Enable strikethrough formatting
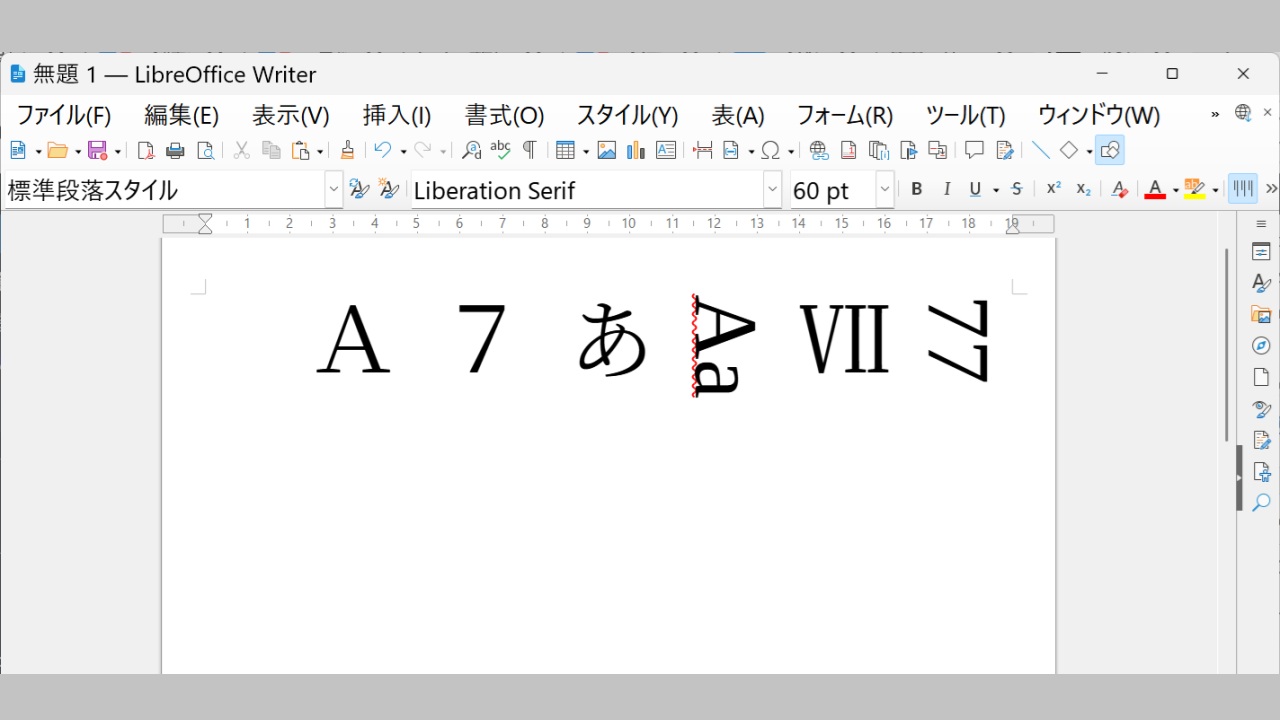The height and width of the screenshot is (720, 1280). point(1016,189)
